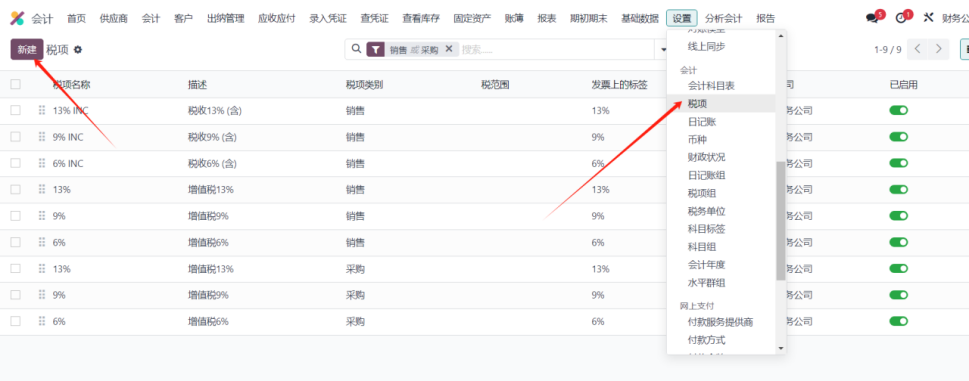Sort by the 描述 column header
This screenshot has width=969, height=381.
pos(197,85)
